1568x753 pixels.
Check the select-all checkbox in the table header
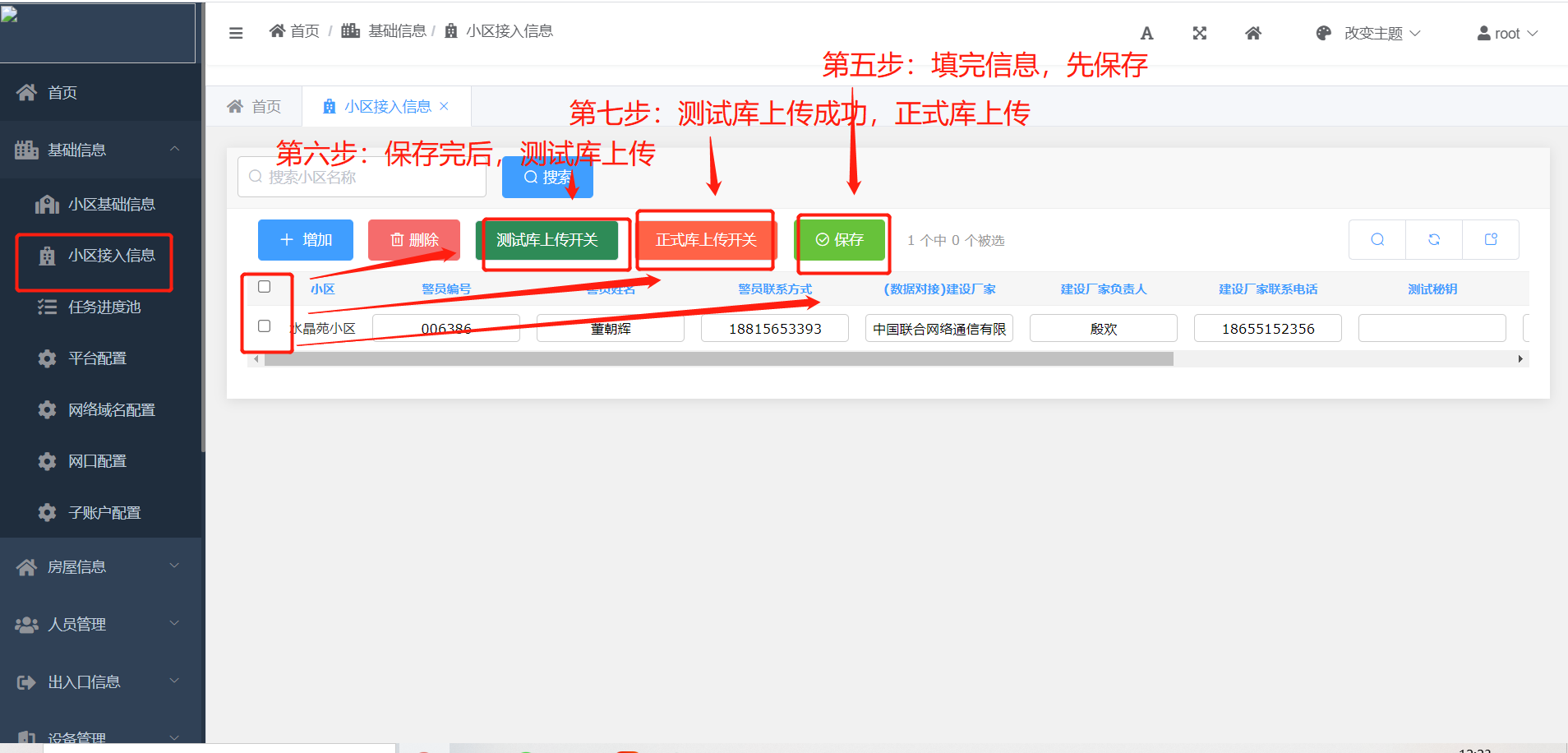click(x=264, y=286)
